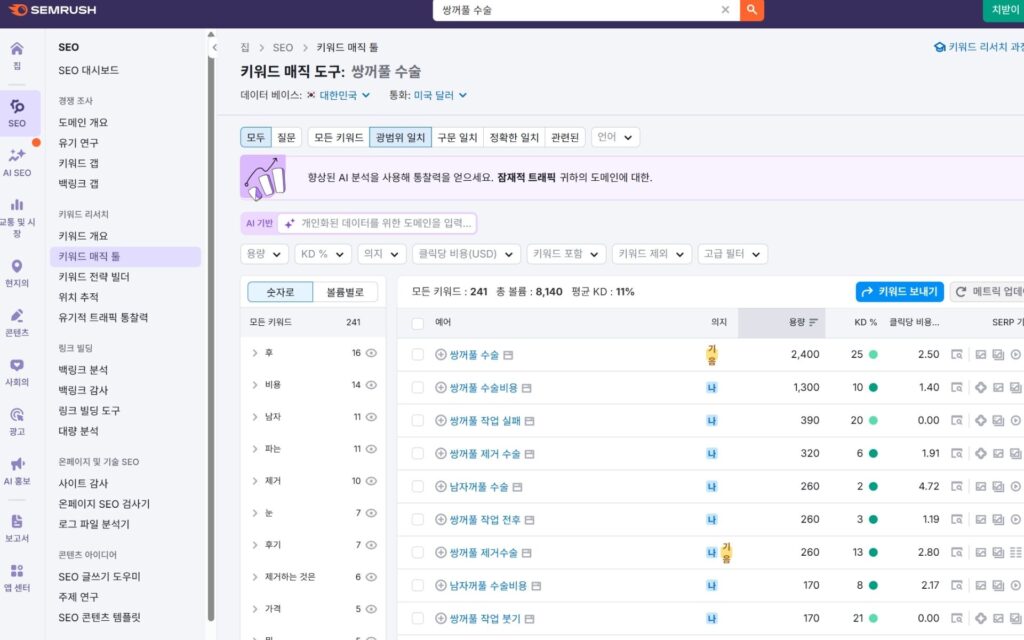1024x640 pixels.
Task: Open the 보고서 reports sidebar icon
Action: tap(17, 527)
